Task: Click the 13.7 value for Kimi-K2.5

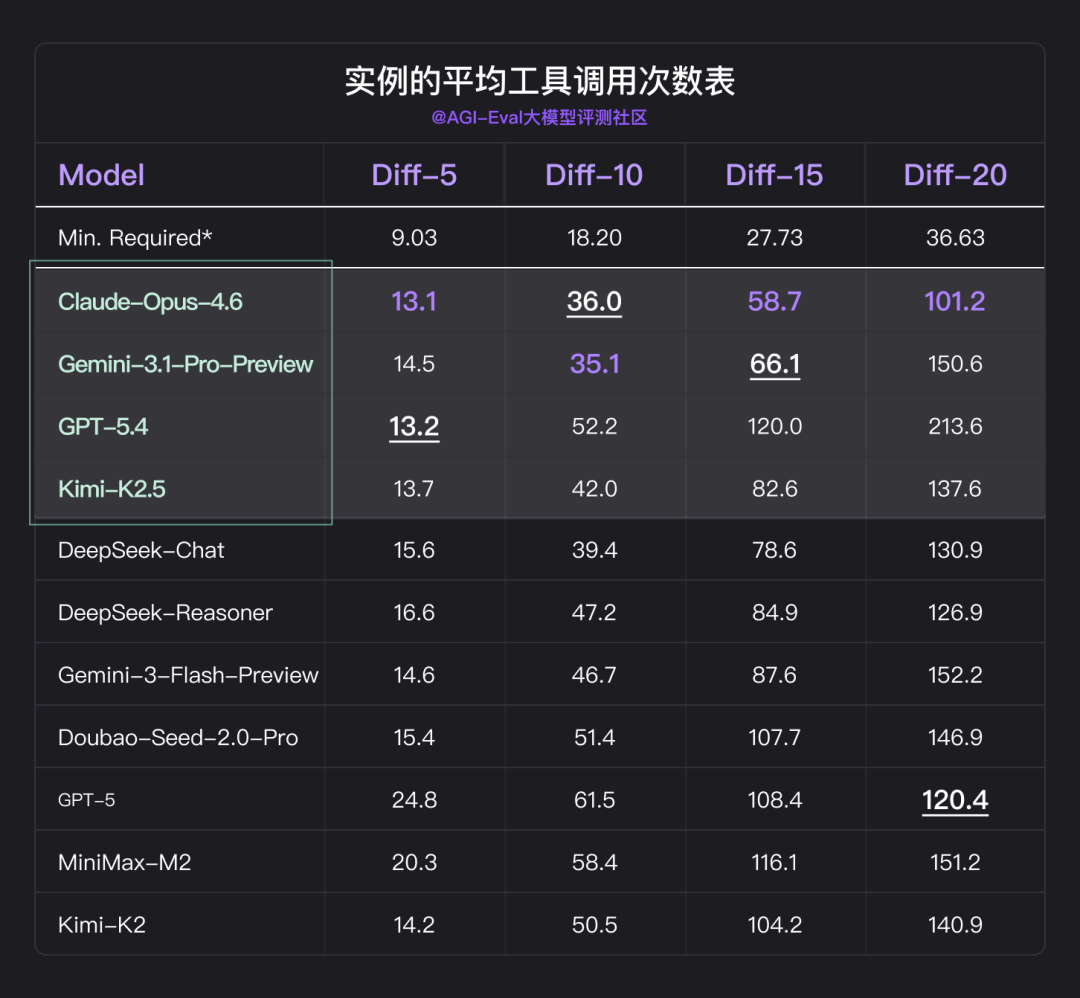Action: point(414,489)
